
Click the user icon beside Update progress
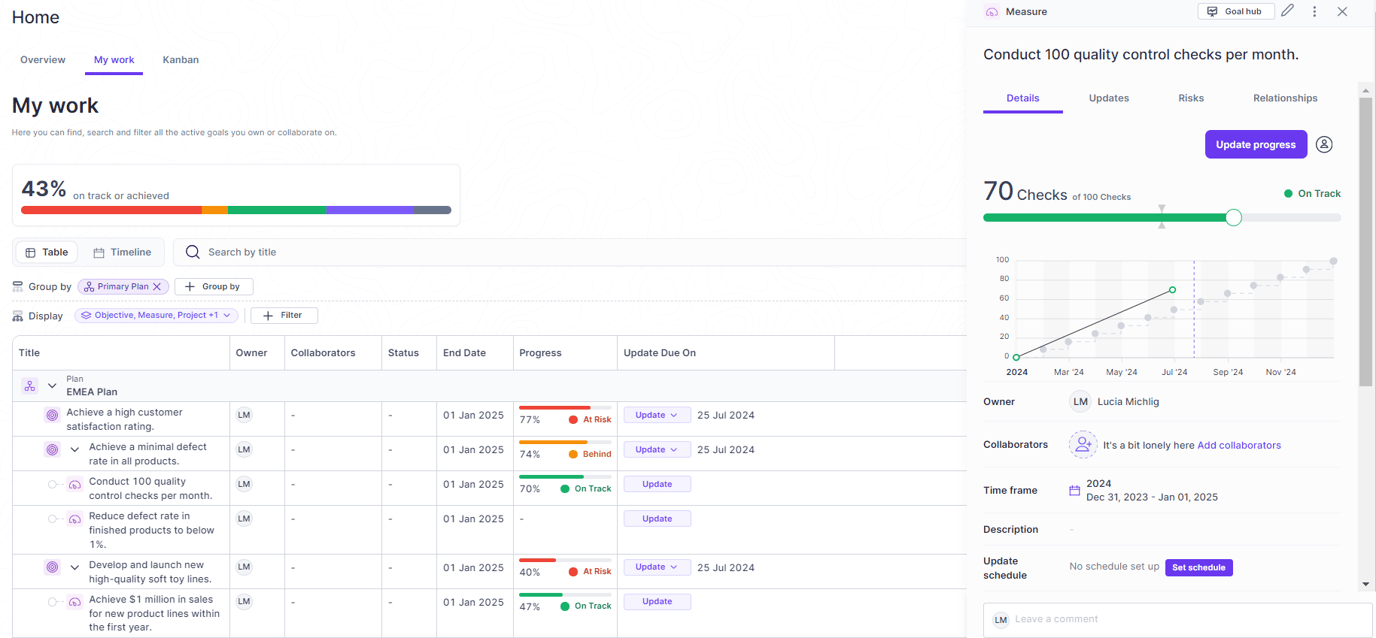[1324, 145]
